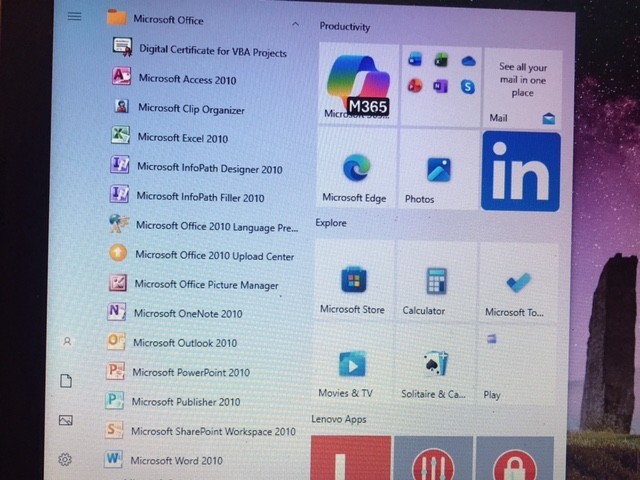Open the hamburger menu at top of Start

pos(74,16)
